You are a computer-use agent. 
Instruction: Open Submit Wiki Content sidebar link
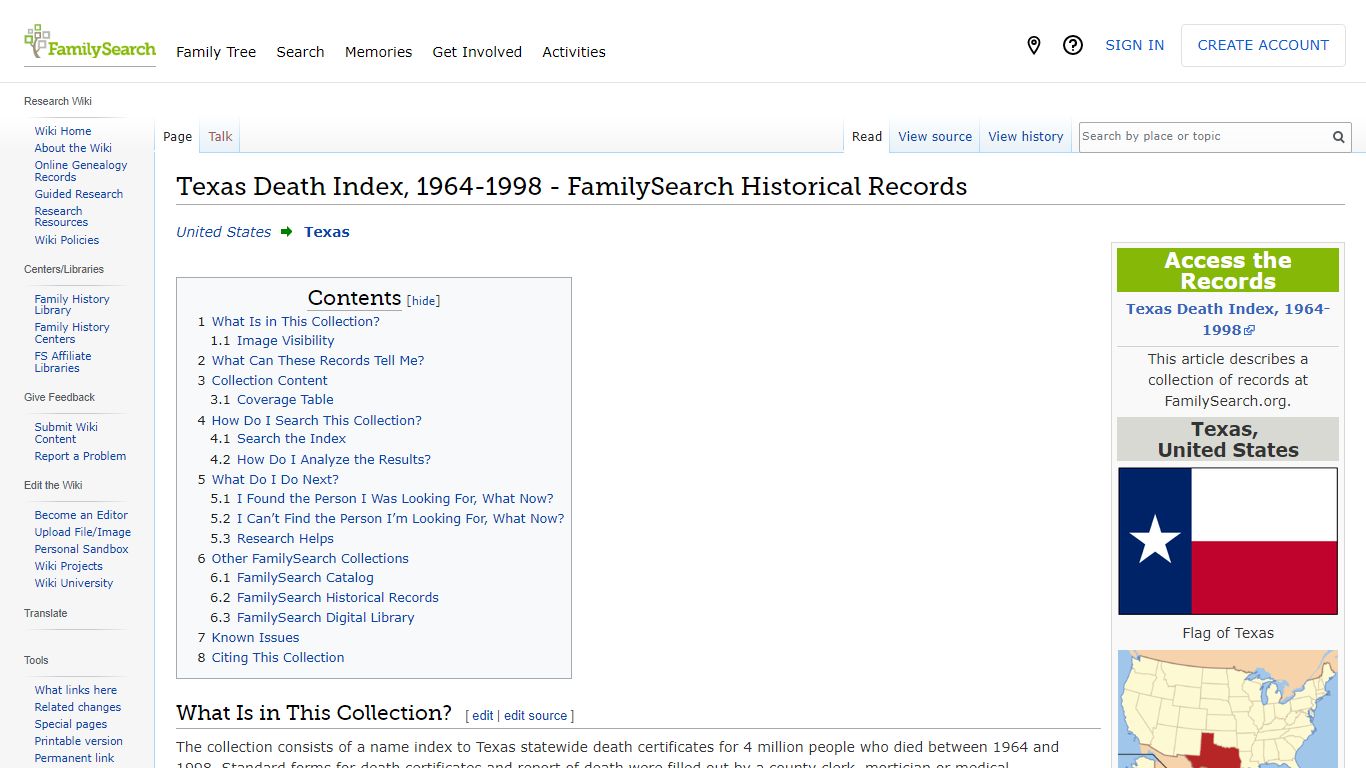point(66,433)
